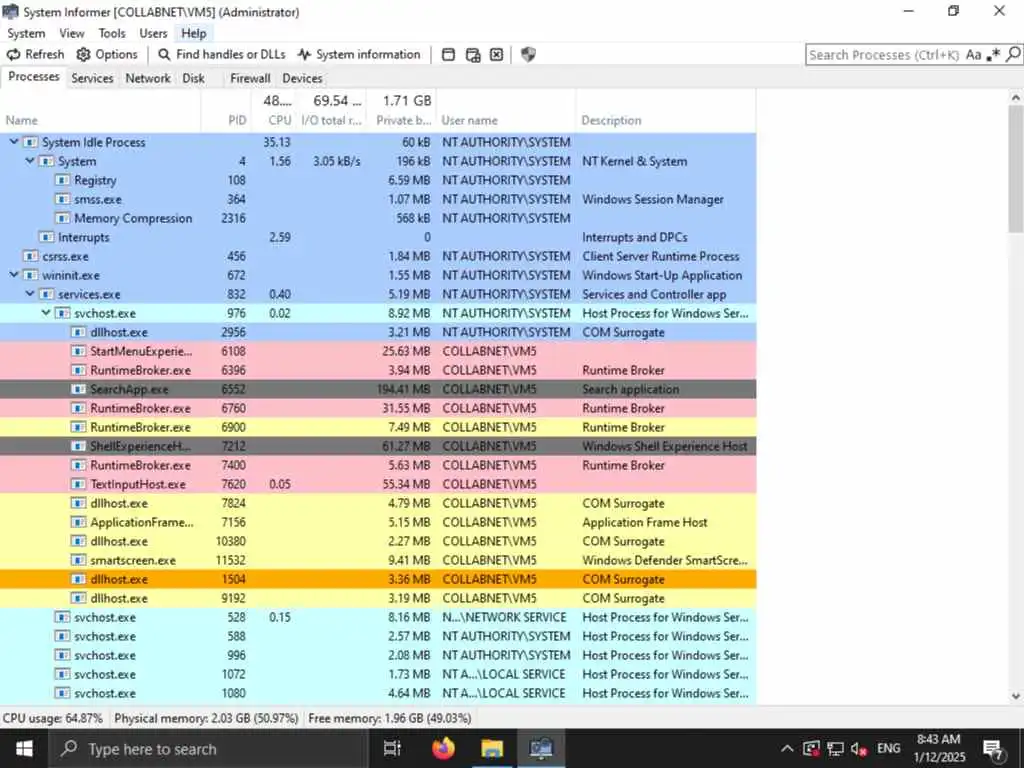Select the ShellExperienceHost process icon
Screen dimensions: 1024x768
(x=78, y=446)
